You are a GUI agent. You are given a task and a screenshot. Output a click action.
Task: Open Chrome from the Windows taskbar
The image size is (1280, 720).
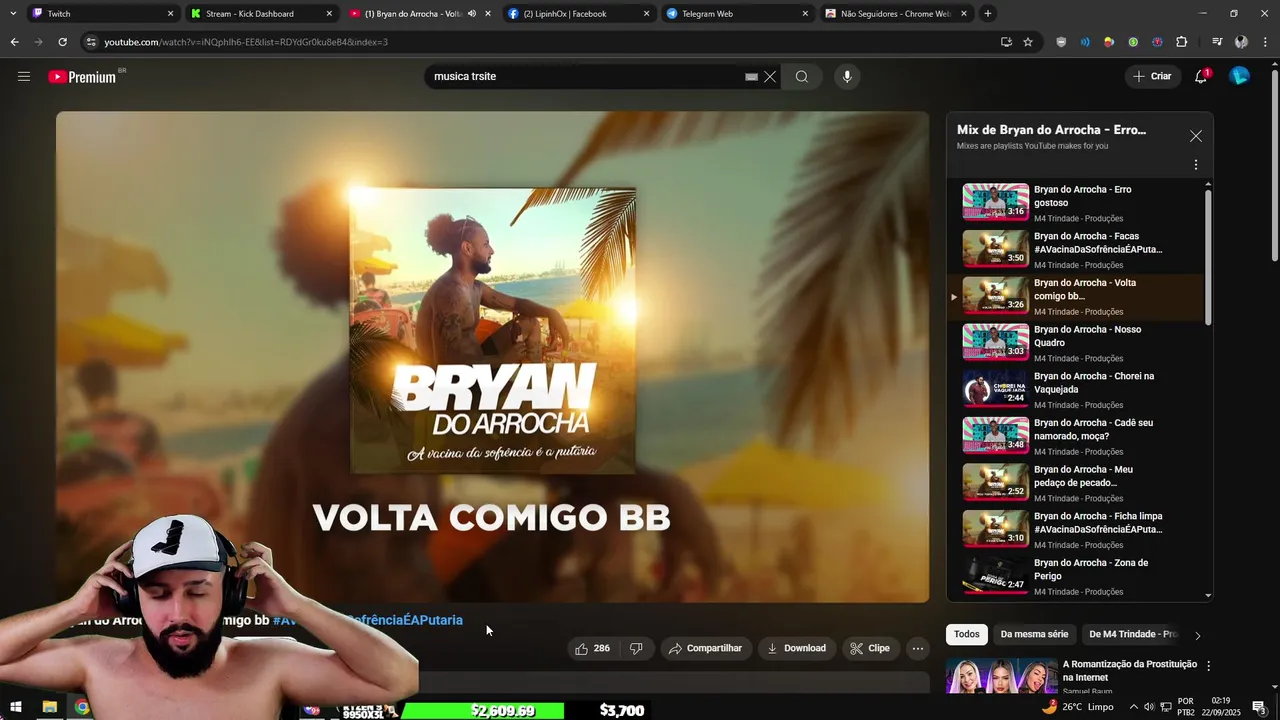click(82, 708)
